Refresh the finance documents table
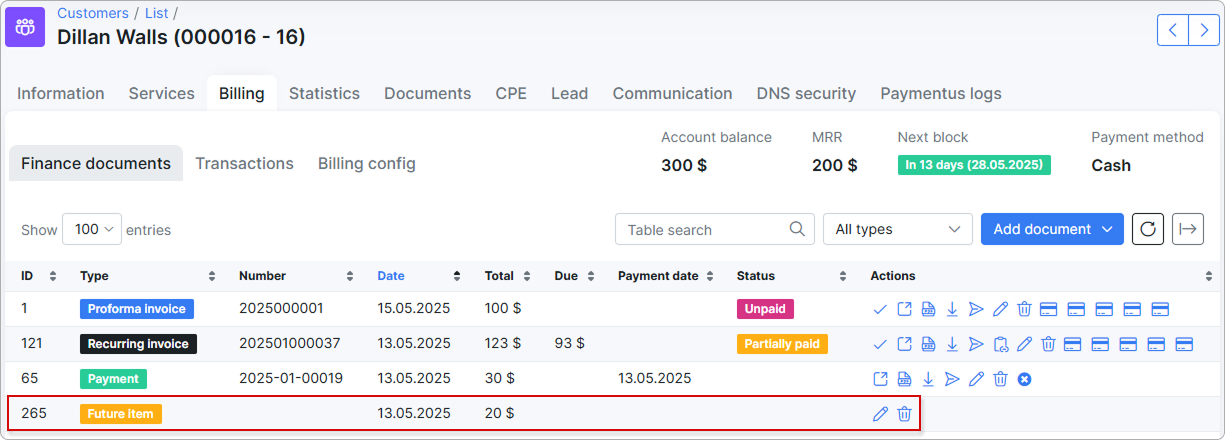 click(1148, 229)
